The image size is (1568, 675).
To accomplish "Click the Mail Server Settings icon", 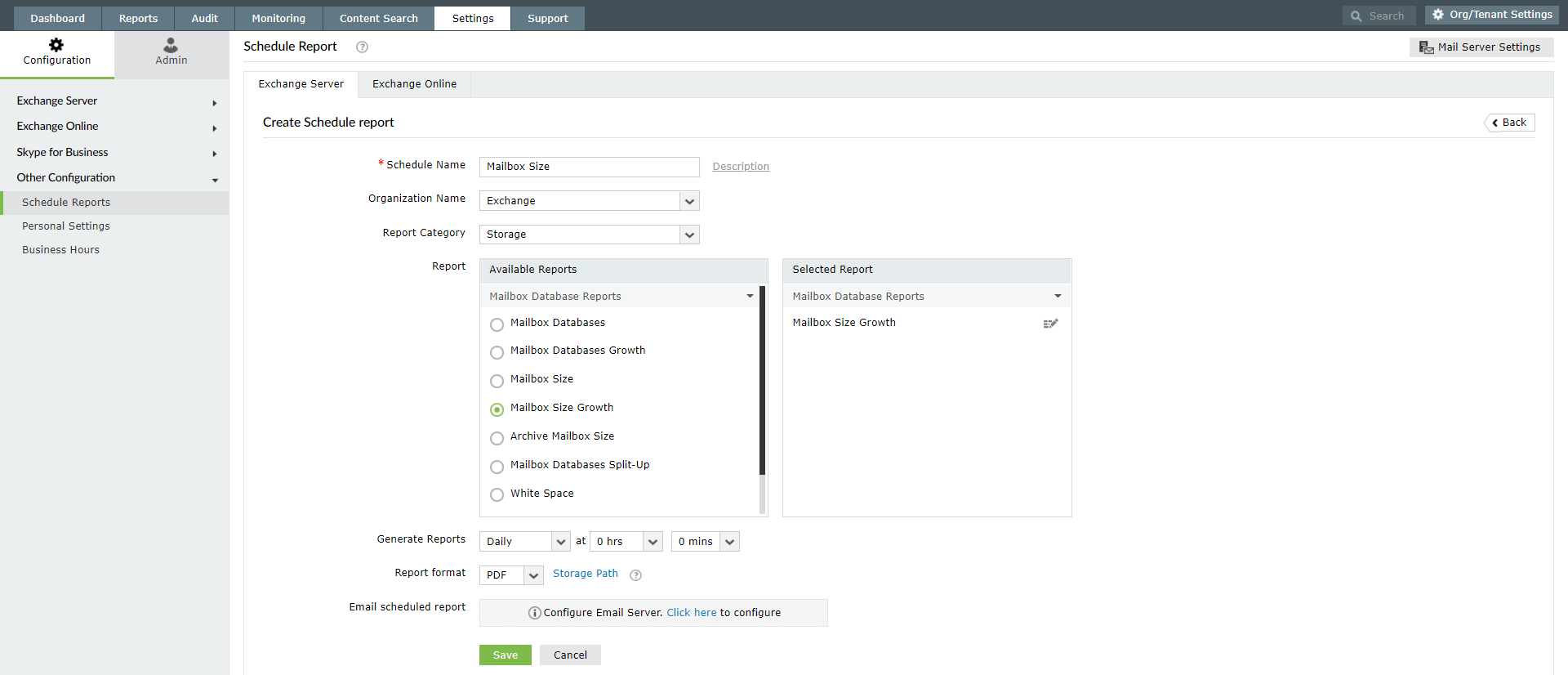I will (1426, 47).
